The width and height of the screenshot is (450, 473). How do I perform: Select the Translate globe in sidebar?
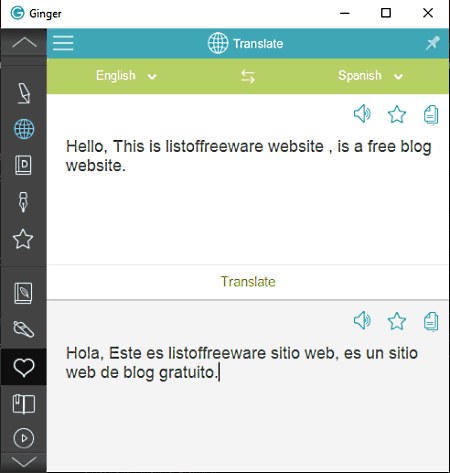click(24, 129)
